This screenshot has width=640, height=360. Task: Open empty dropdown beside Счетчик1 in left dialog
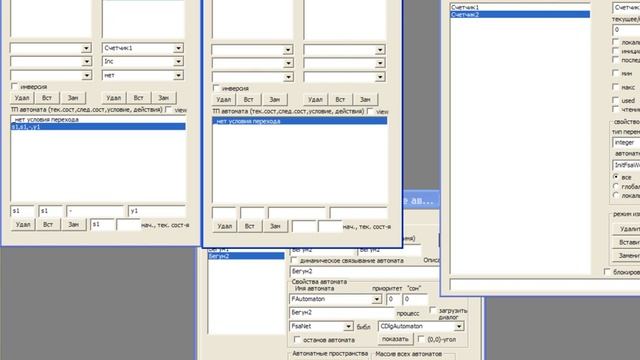click(86, 48)
